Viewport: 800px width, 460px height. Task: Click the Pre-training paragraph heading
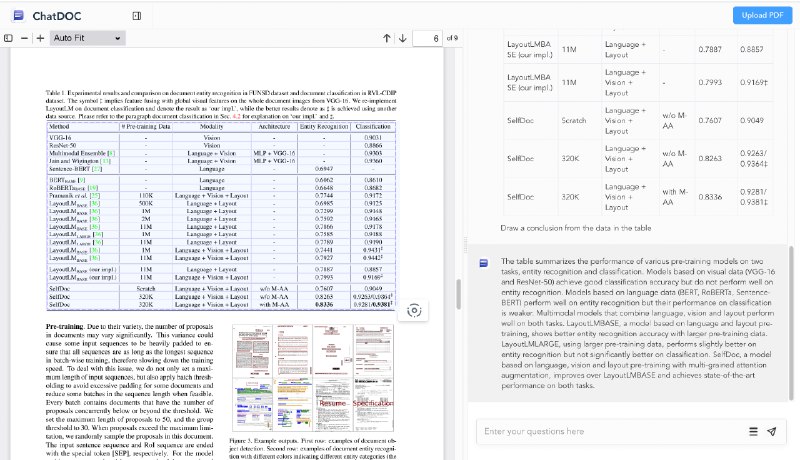(64, 326)
